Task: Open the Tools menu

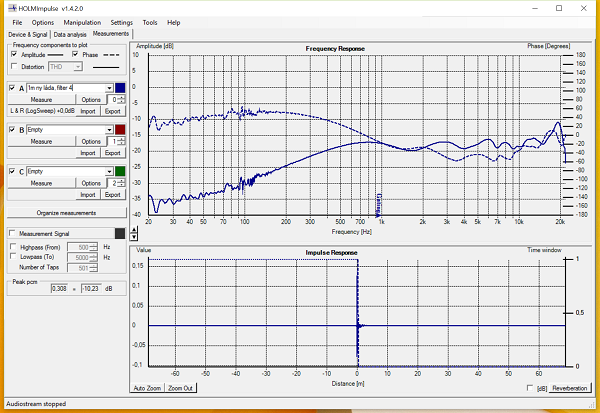Action: (150, 23)
